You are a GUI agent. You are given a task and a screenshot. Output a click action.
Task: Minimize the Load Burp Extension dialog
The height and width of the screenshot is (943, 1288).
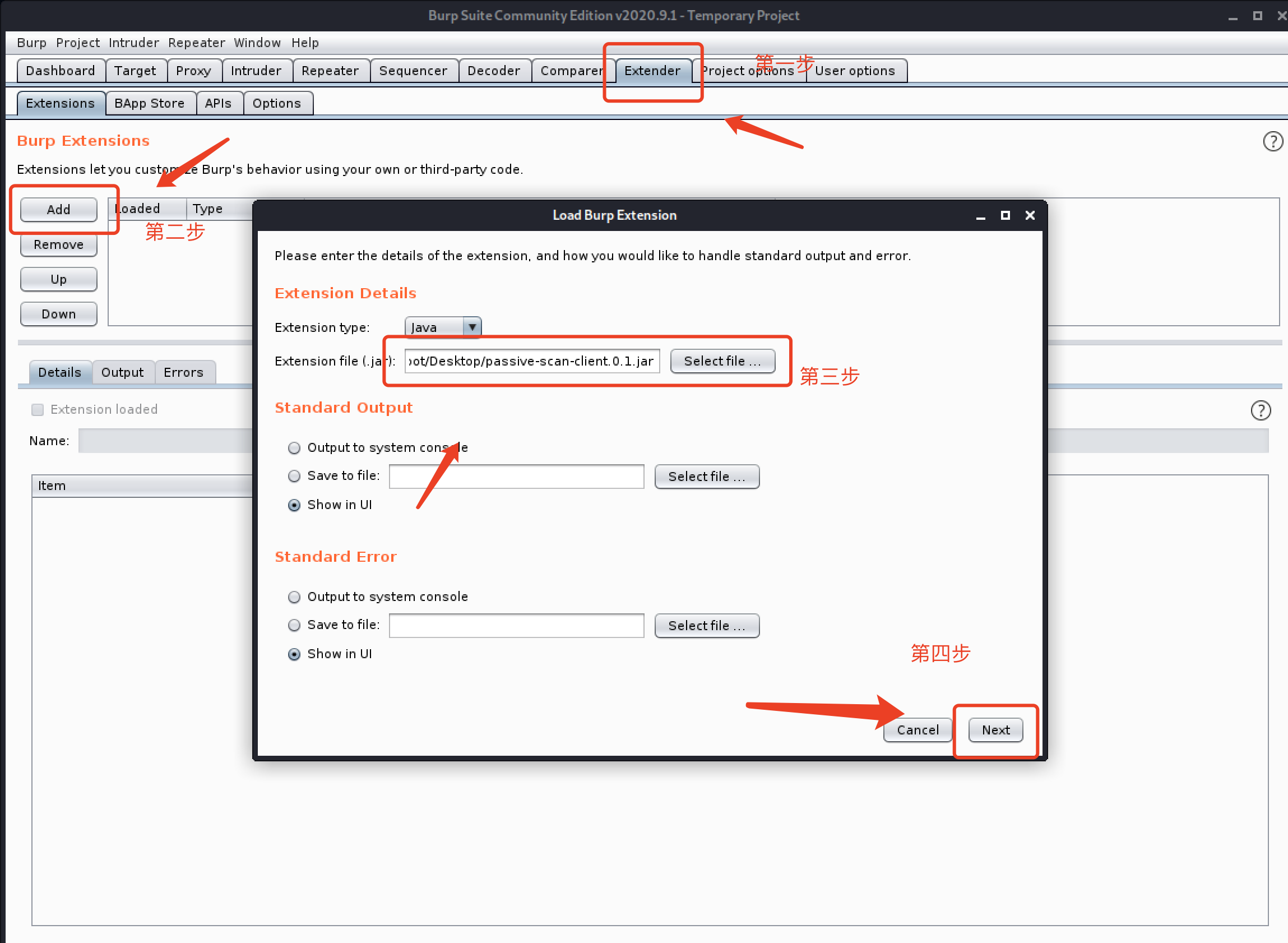[x=980, y=216]
